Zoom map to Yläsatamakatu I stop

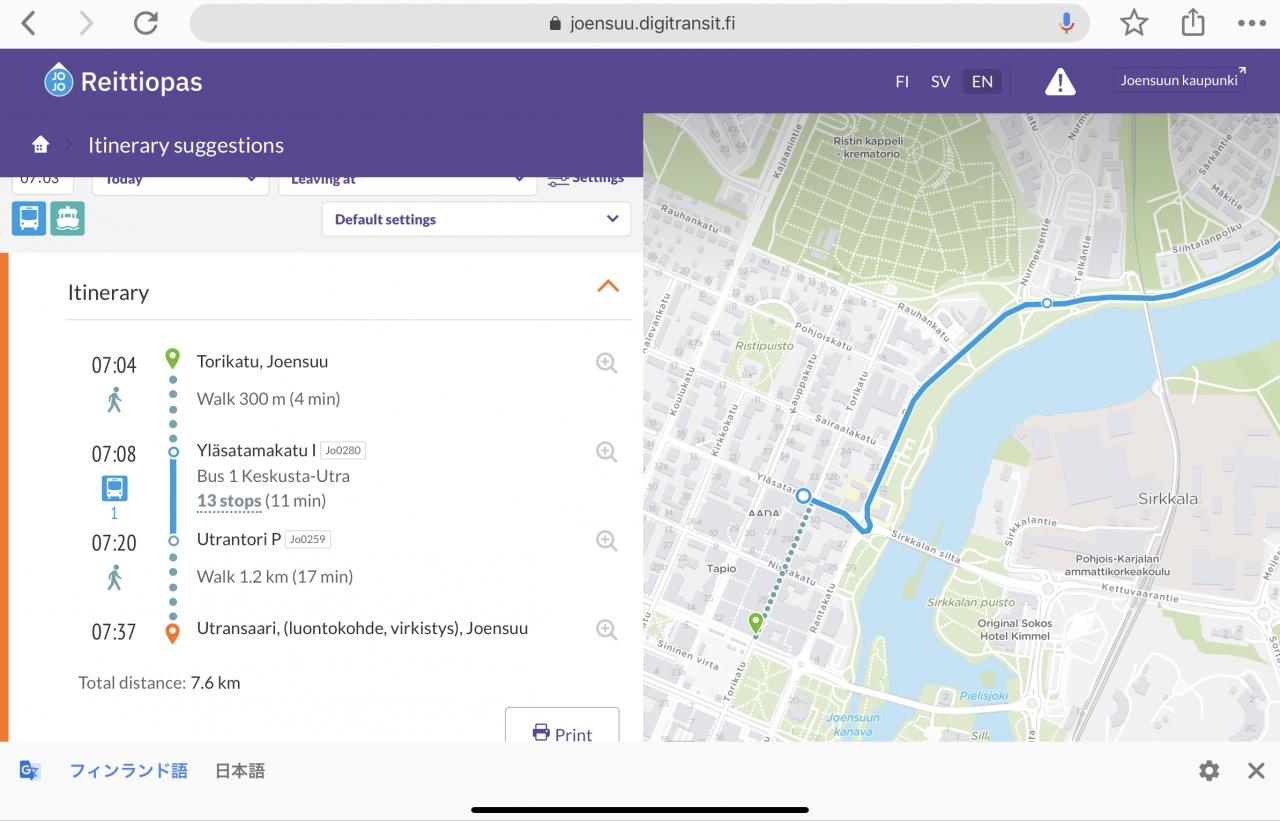click(x=606, y=452)
